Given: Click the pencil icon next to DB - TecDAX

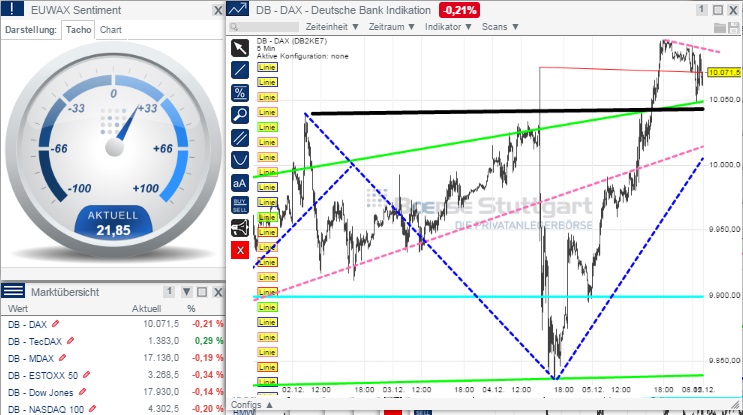Looking at the screenshot, I should point(71,340).
